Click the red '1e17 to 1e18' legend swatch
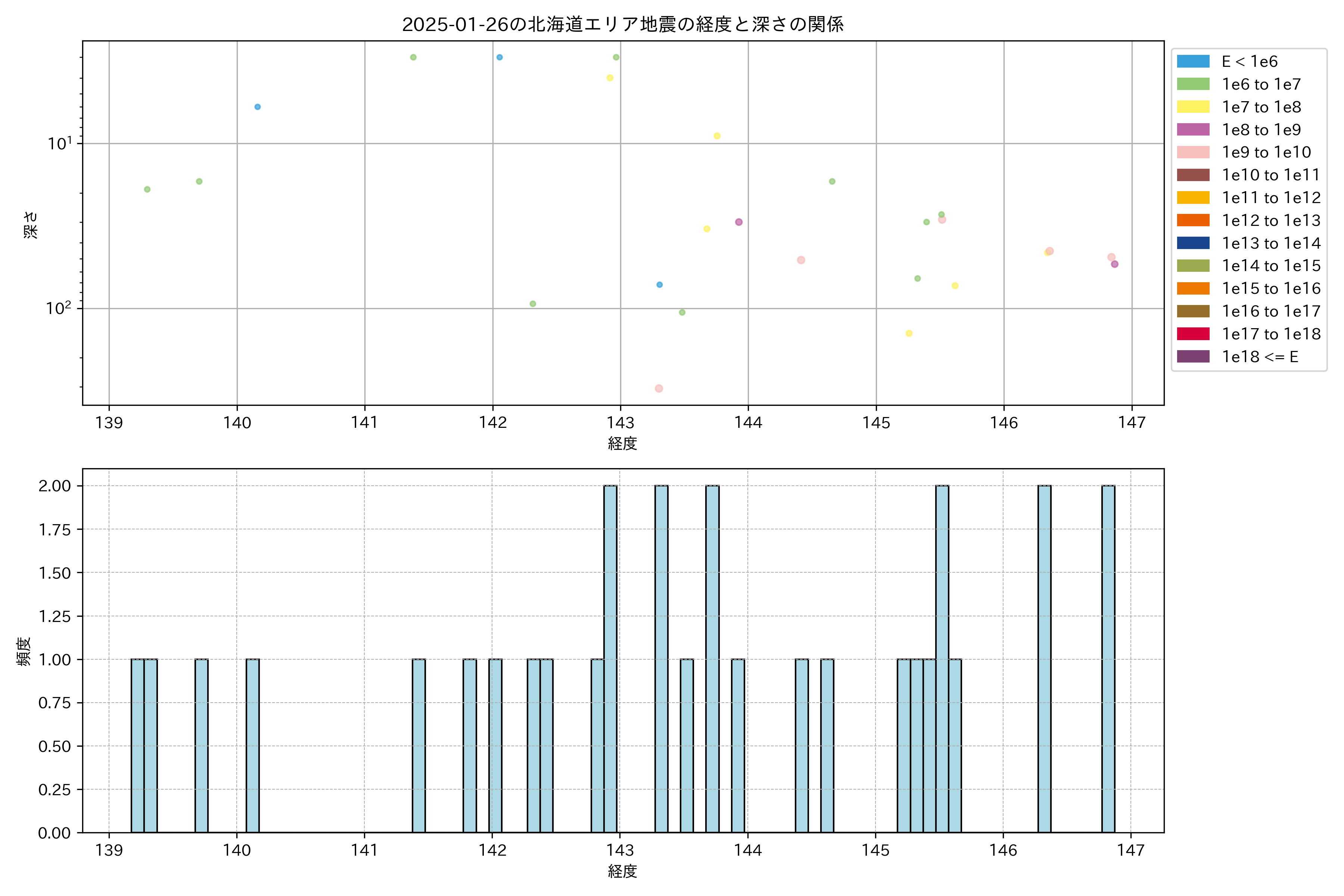1344x896 pixels. pos(1192,334)
